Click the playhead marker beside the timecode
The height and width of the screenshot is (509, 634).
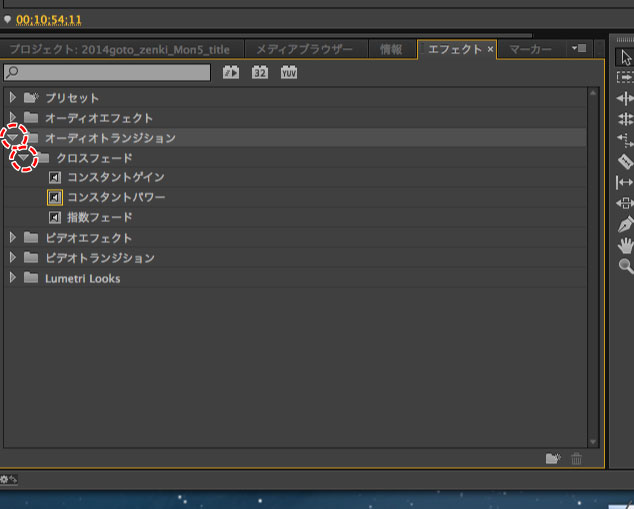click(x=7, y=19)
